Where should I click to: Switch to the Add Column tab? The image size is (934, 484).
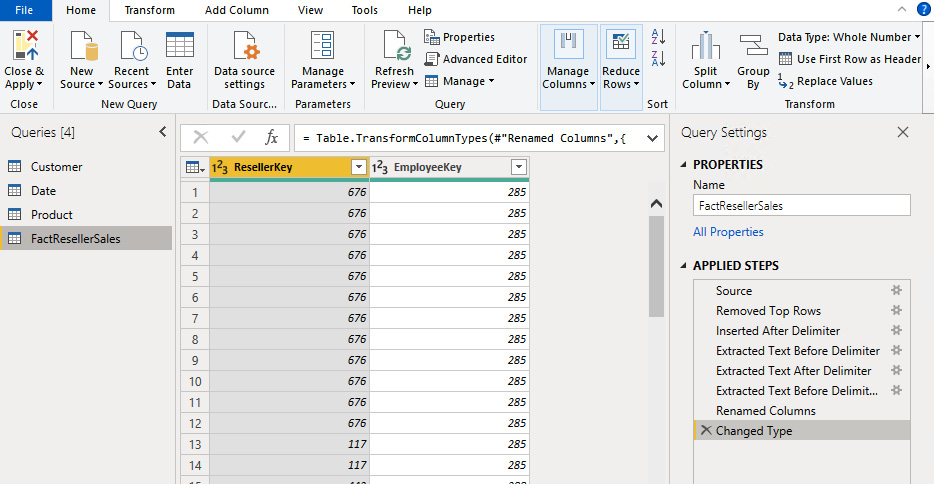[x=236, y=10]
